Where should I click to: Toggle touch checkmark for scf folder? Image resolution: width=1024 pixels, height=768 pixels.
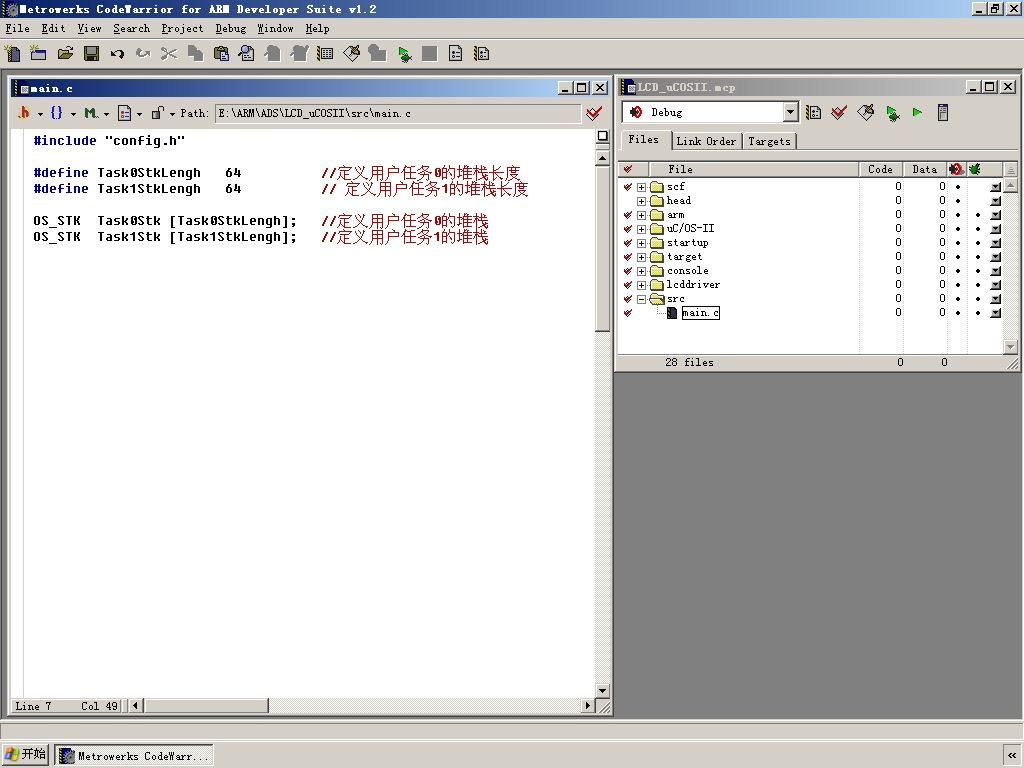click(628, 187)
